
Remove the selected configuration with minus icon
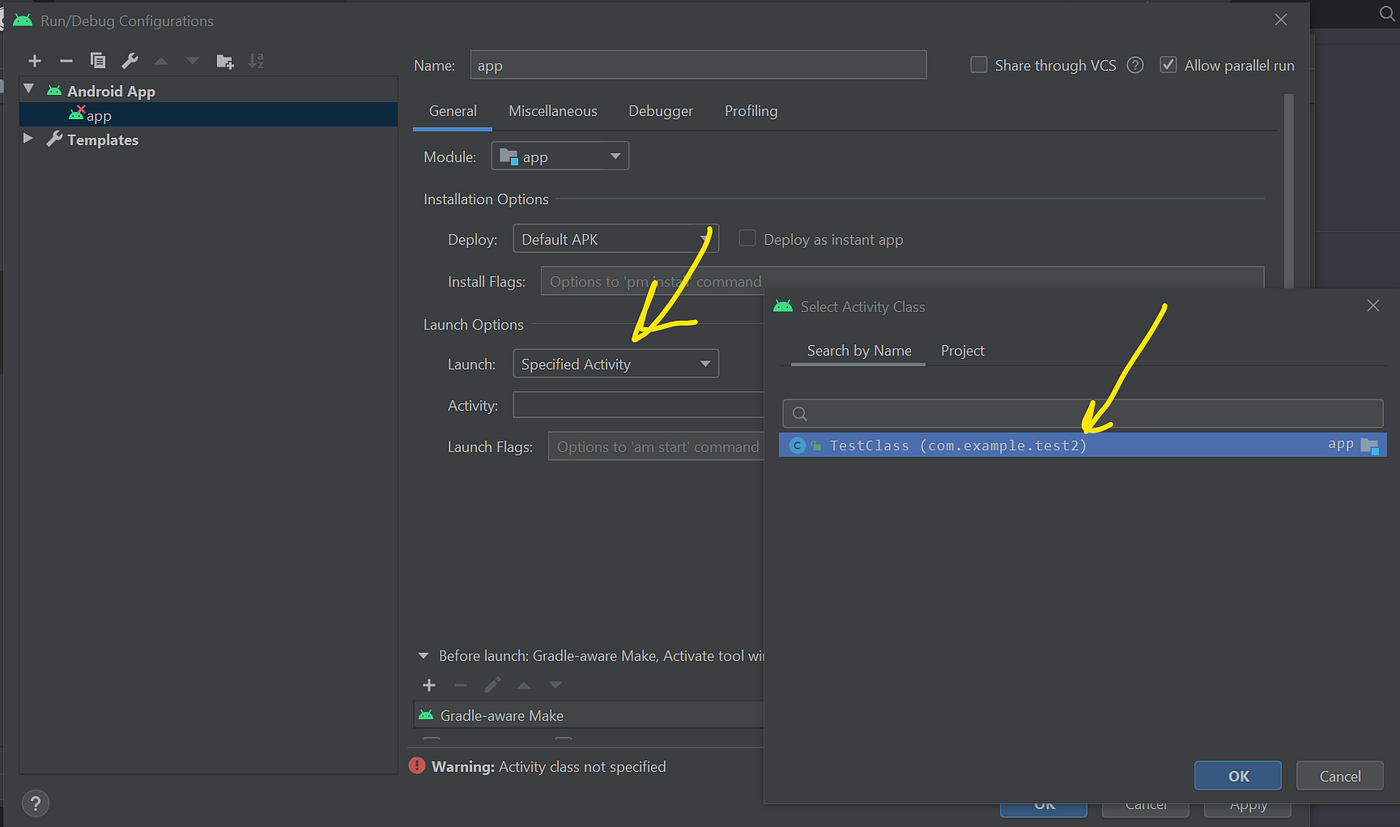(x=66, y=61)
